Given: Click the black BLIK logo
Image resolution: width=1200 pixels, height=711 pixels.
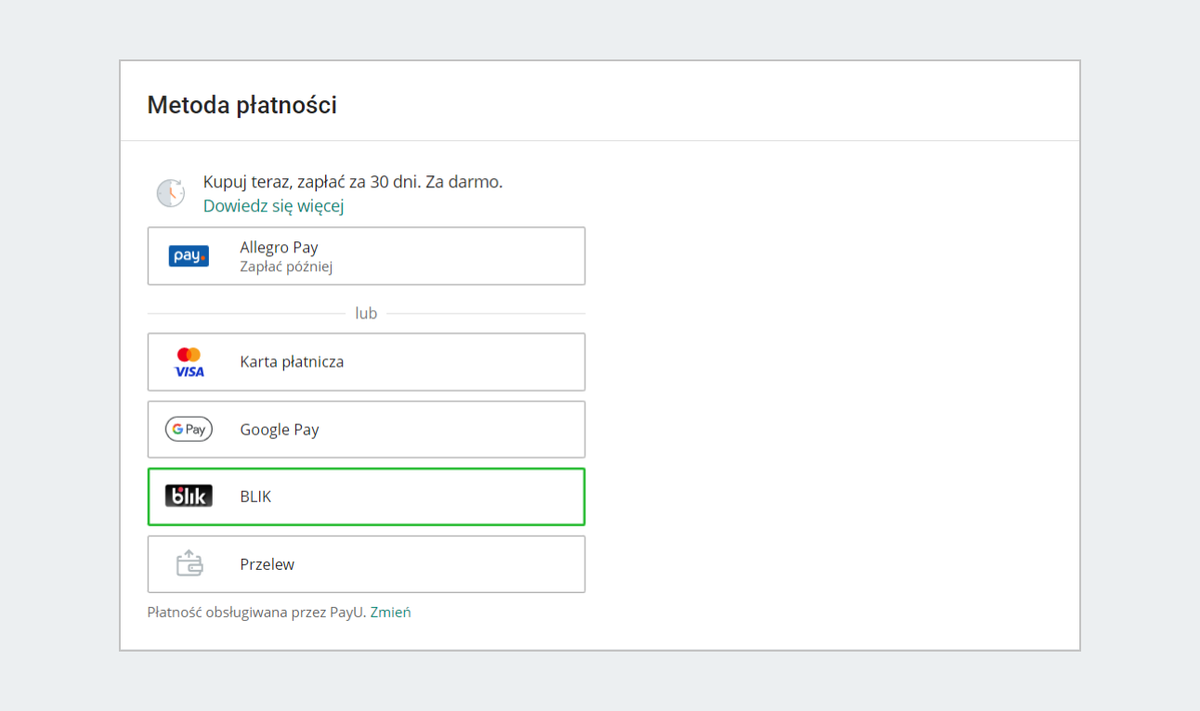Looking at the screenshot, I should pos(189,496).
